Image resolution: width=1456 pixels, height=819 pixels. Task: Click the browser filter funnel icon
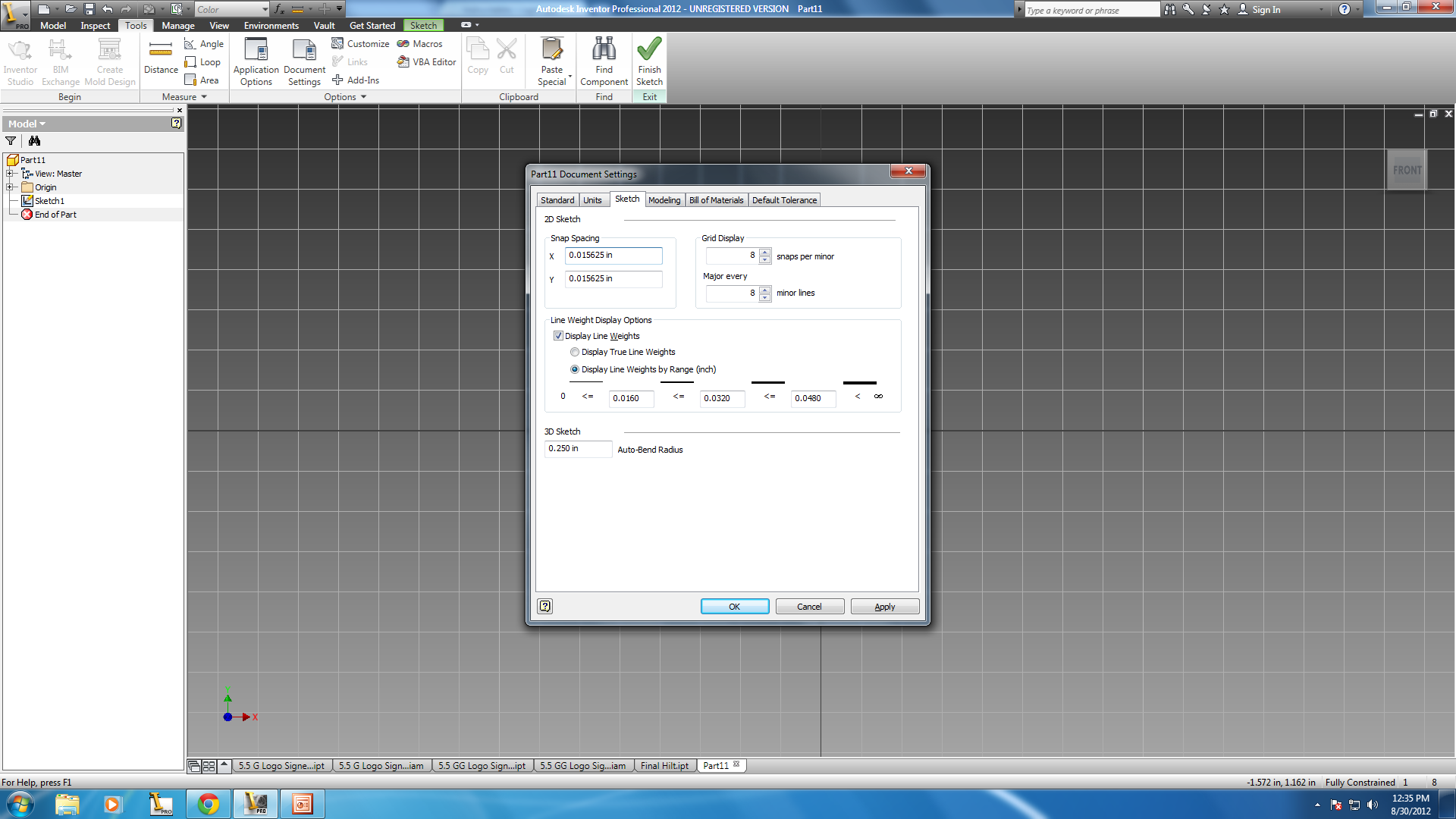(x=11, y=141)
